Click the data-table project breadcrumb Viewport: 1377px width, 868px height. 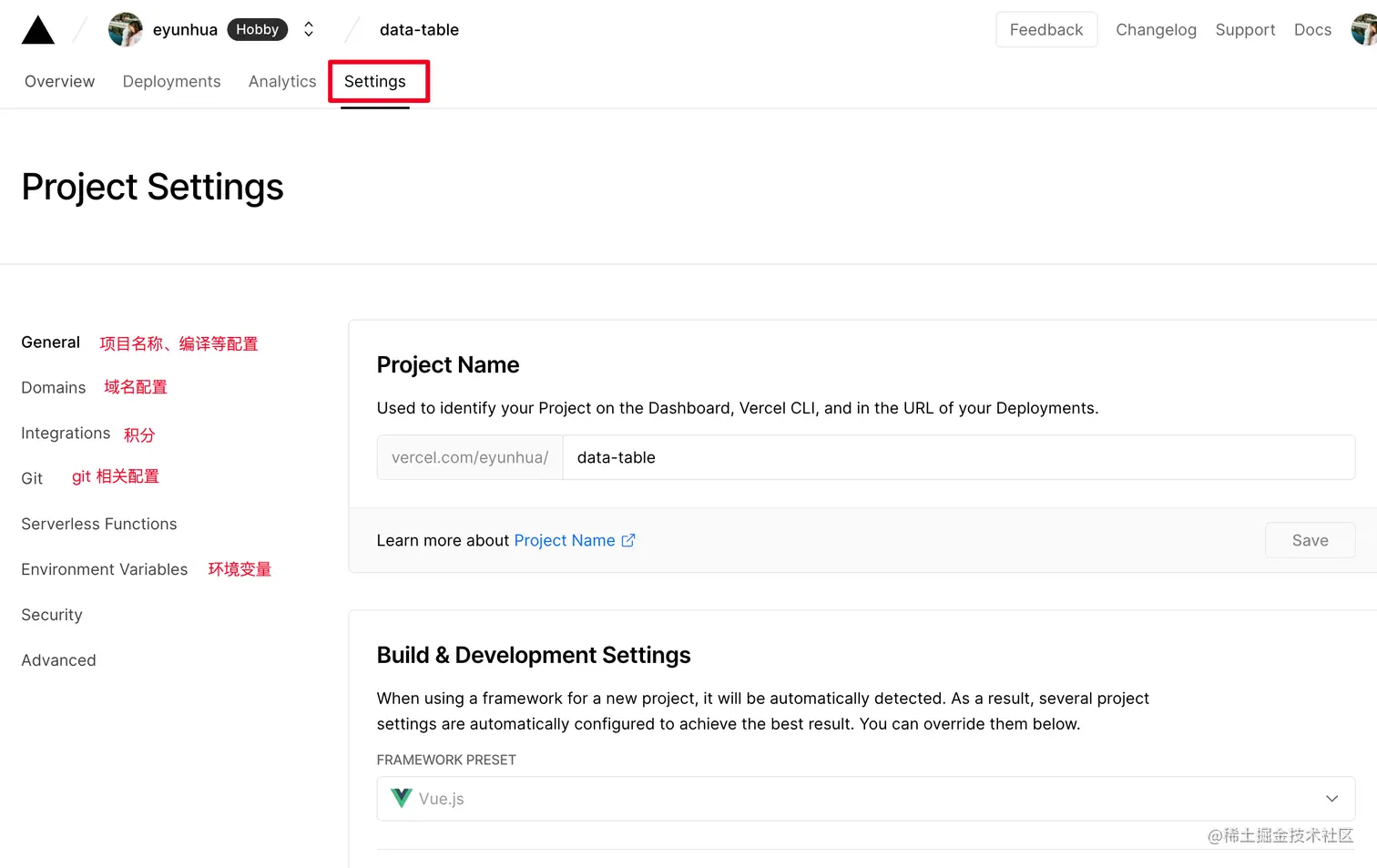tap(419, 30)
